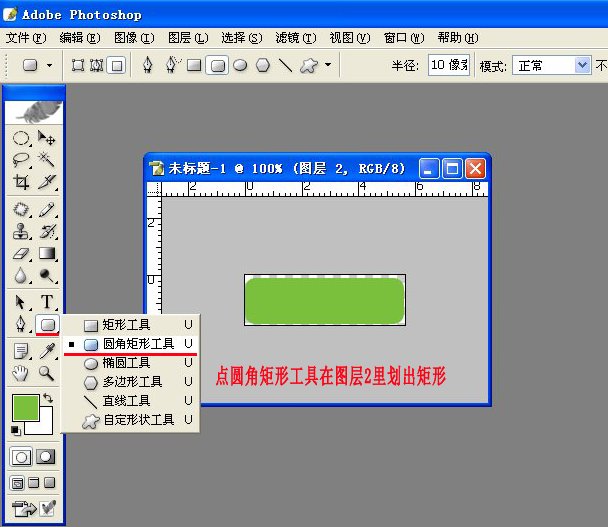
Task: Choose Line shape in options bar
Action: click(x=286, y=65)
